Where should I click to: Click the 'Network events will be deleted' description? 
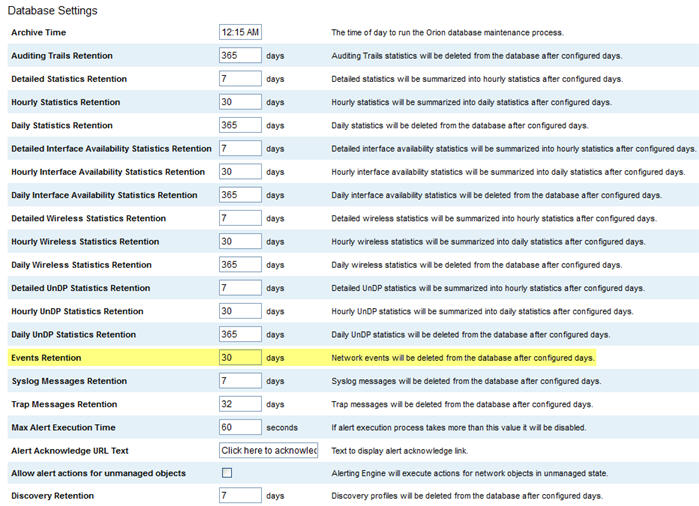click(x=463, y=358)
